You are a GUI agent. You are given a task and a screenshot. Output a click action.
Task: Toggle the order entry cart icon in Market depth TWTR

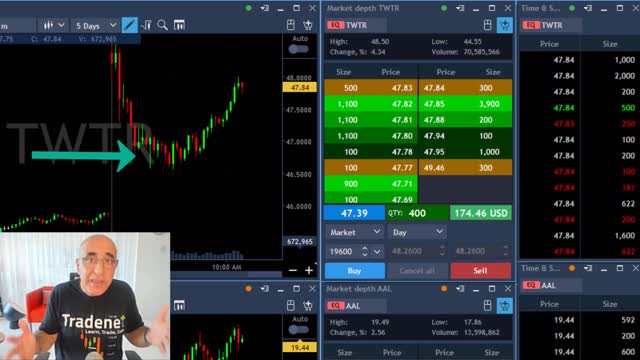click(504, 25)
